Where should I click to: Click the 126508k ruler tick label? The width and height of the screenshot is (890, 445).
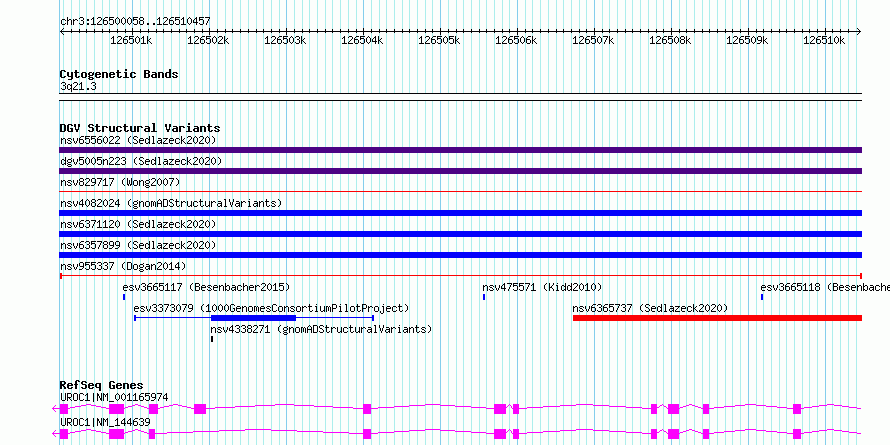tap(670, 40)
